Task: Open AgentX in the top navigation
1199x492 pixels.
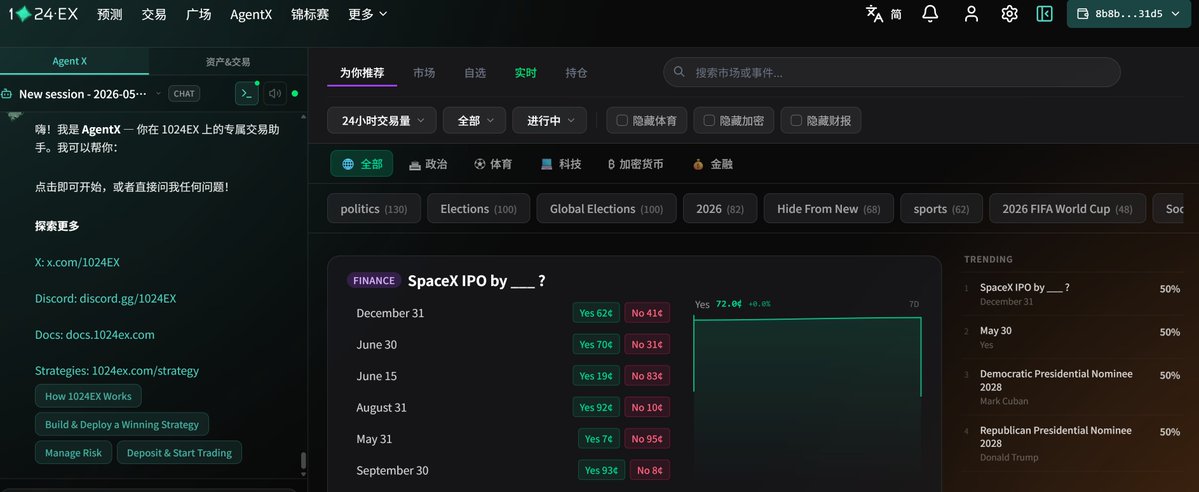Action: (x=251, y=14)
